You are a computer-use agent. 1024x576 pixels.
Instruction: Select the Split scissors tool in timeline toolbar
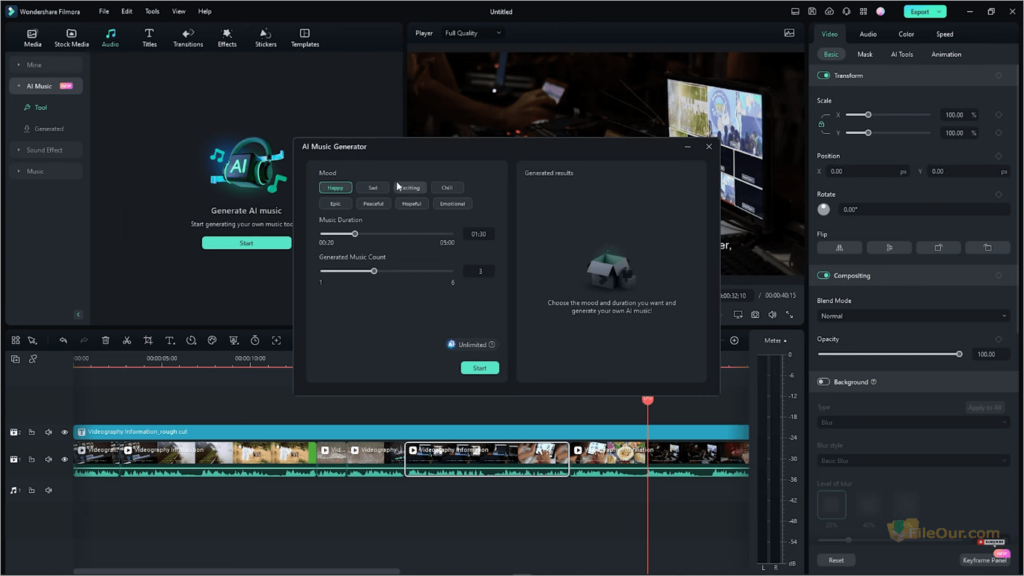[x=125, y=341]
